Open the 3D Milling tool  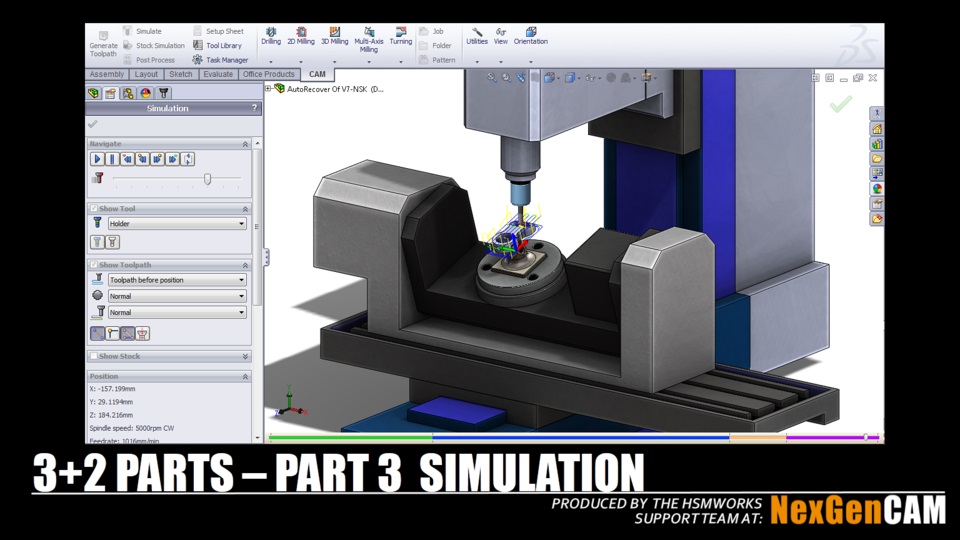click(334, 36)
